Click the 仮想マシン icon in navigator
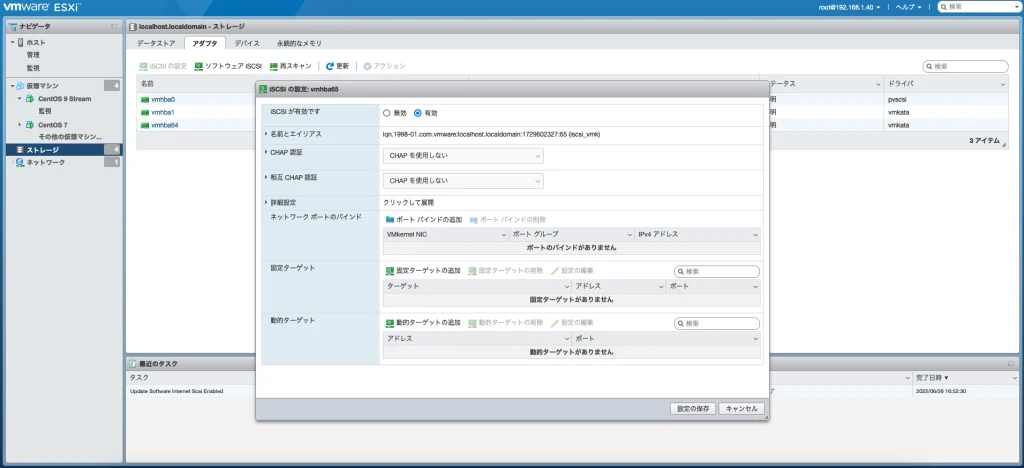Image resolution: width=1024 pixels, height=468 pixels. 21,86
